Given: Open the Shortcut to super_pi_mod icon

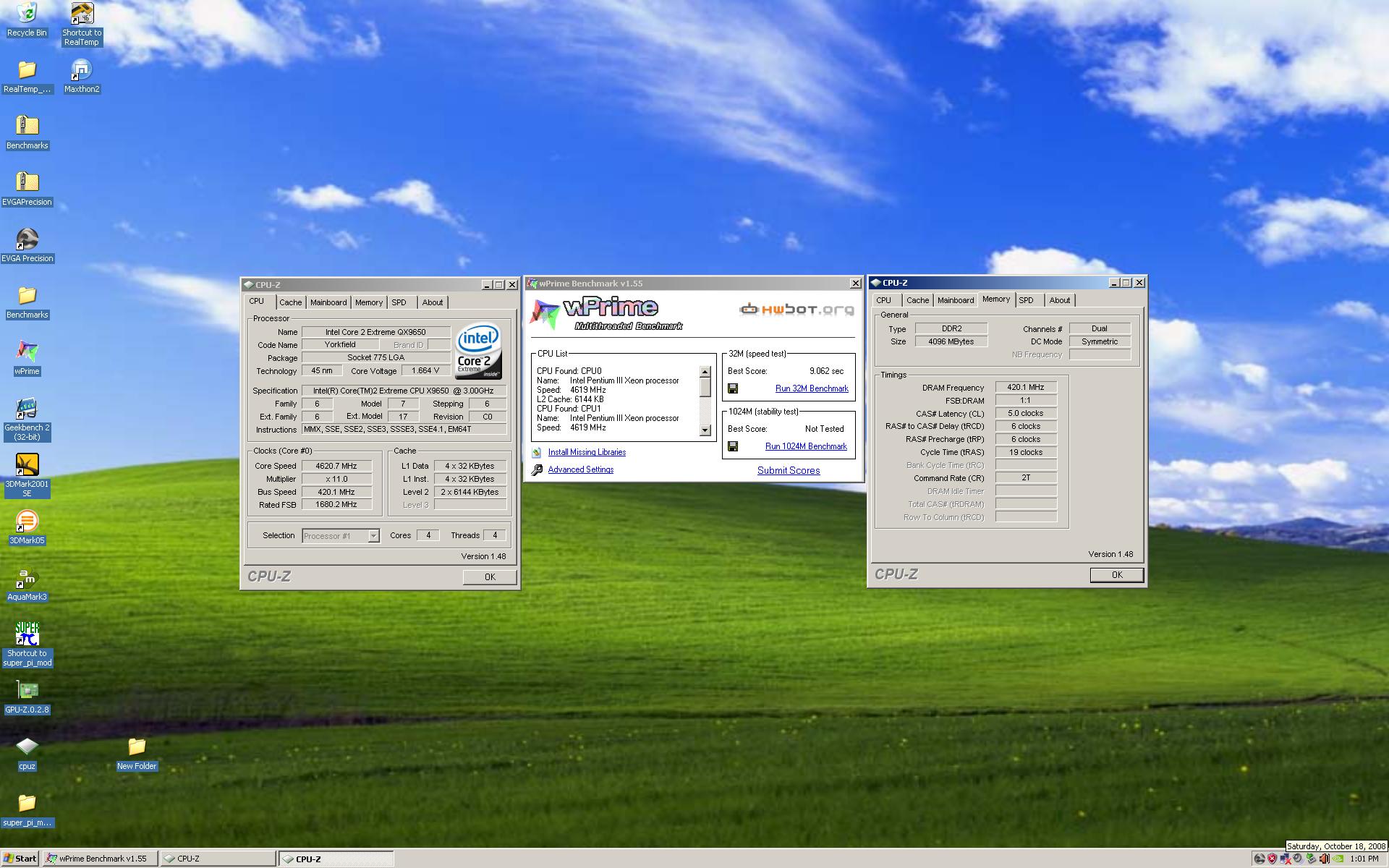Looking at the screenshot, I should (x=27, y=644).
